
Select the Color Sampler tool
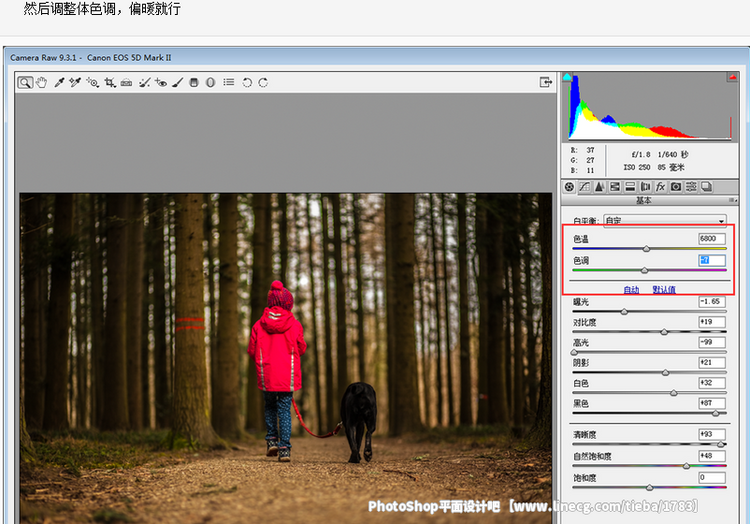point(75,83)
